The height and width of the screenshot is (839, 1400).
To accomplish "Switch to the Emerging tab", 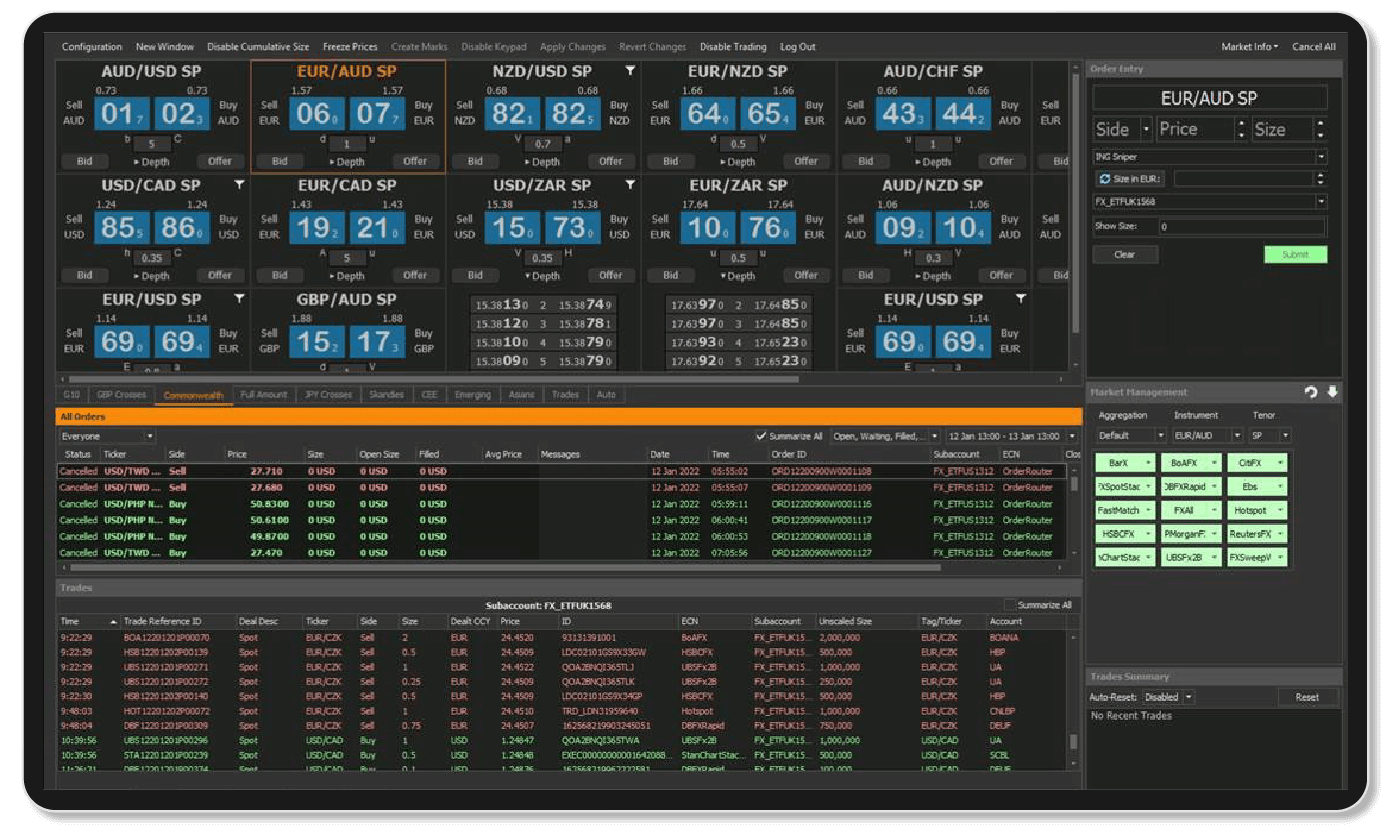I will click(x=472, y=395).
